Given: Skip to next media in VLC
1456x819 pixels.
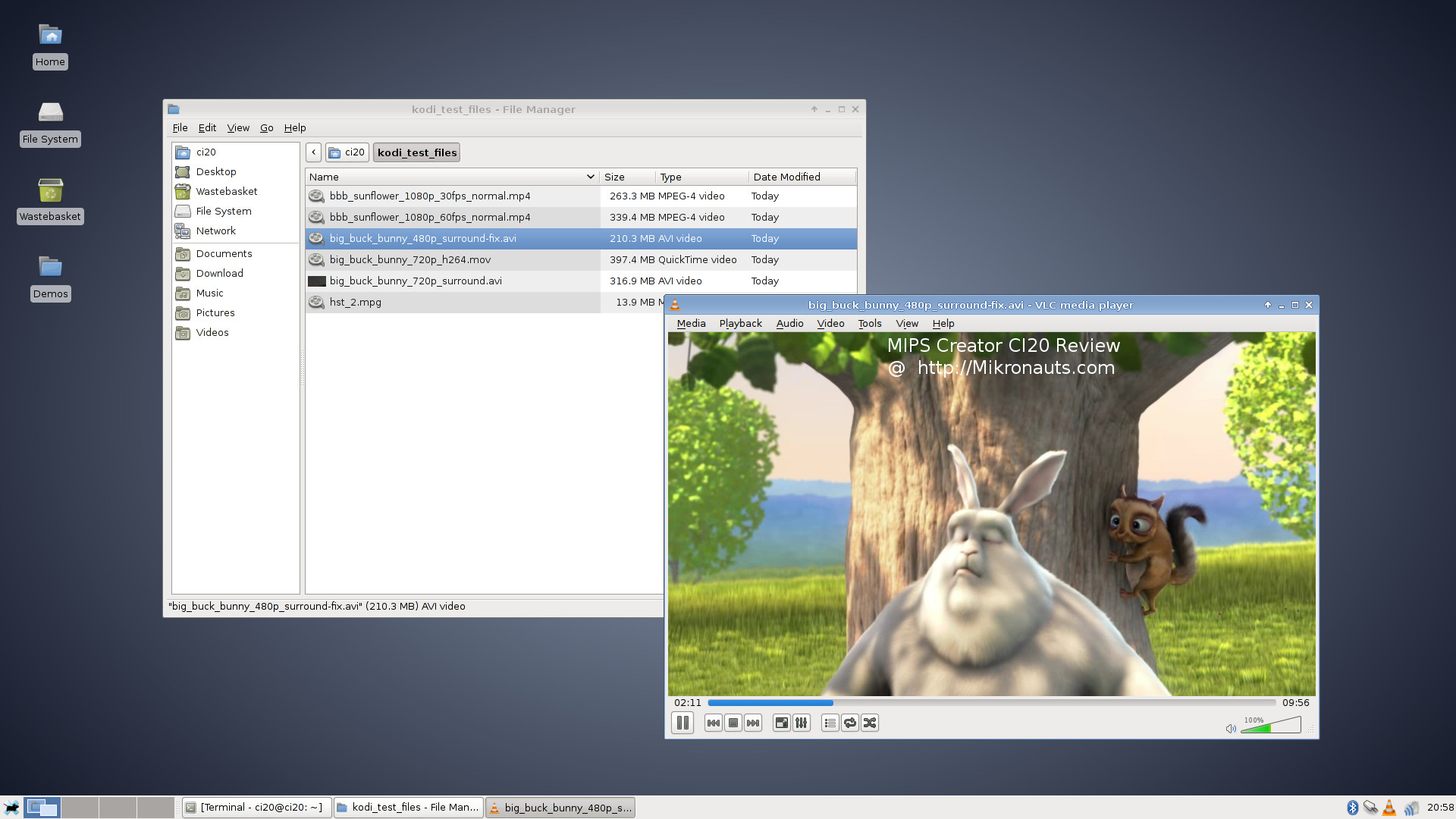Looking at the screenshot, I should tap(752, 723).
